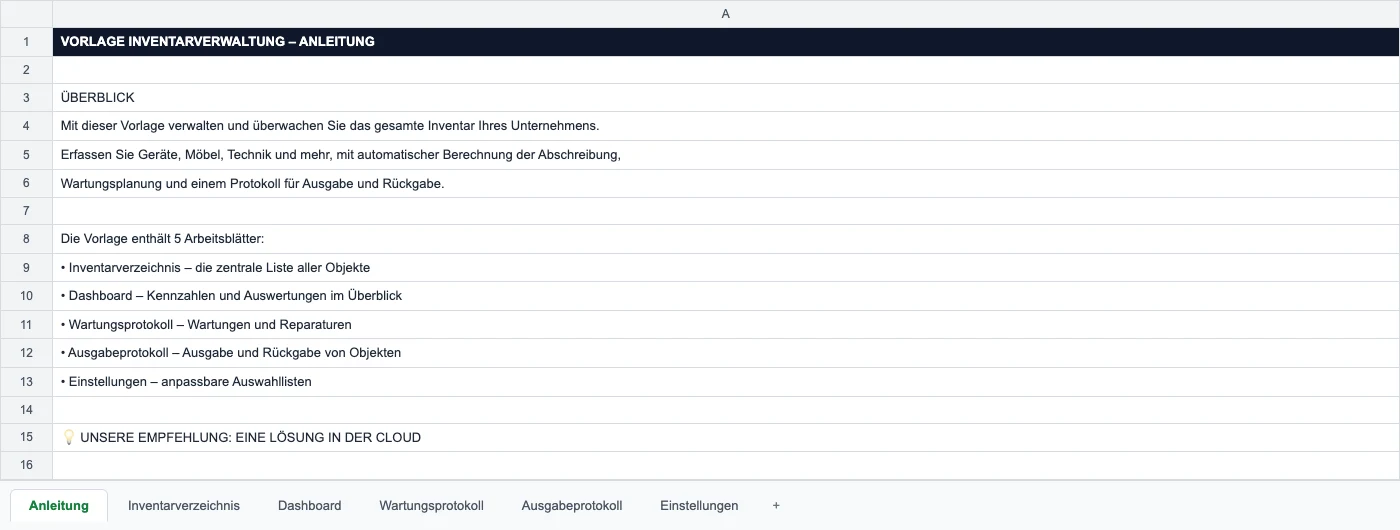Select cell 'Die Vorlage enthält 5 Arbeitsblätter:'
The image size is (1400, 530).
725,239
